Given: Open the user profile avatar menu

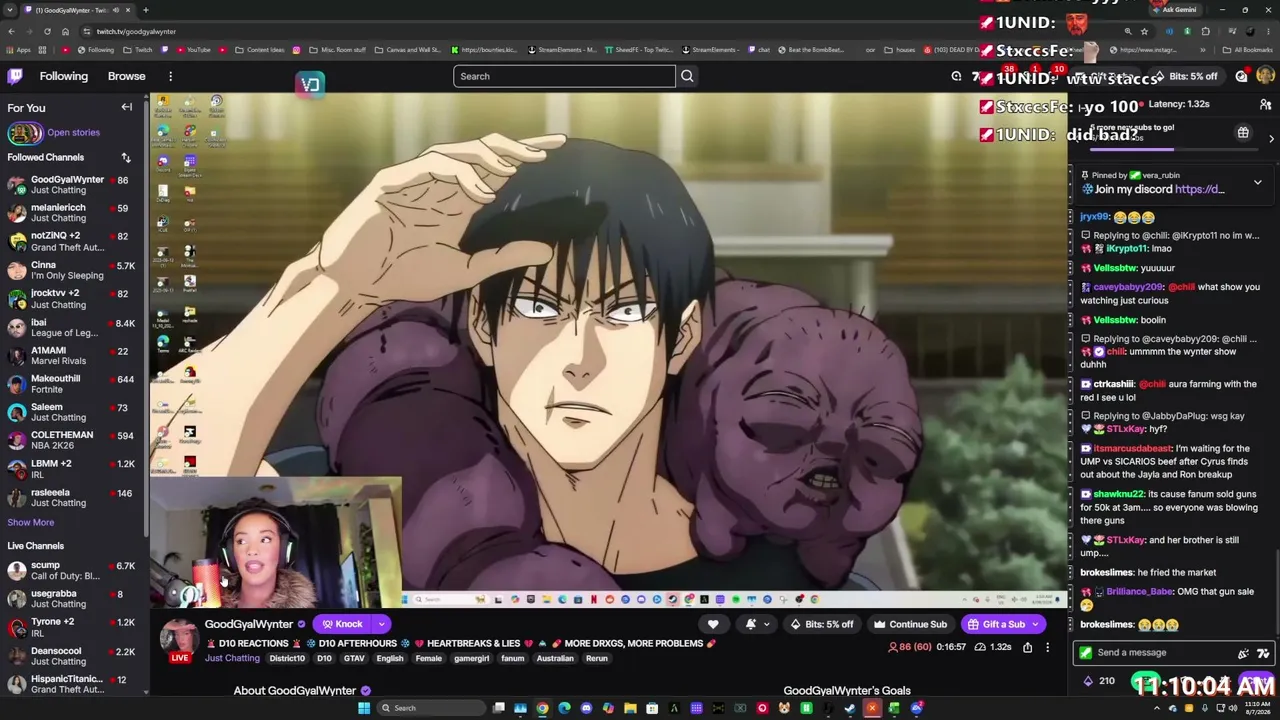Looking at the screenshot, I should [1266, 76].
